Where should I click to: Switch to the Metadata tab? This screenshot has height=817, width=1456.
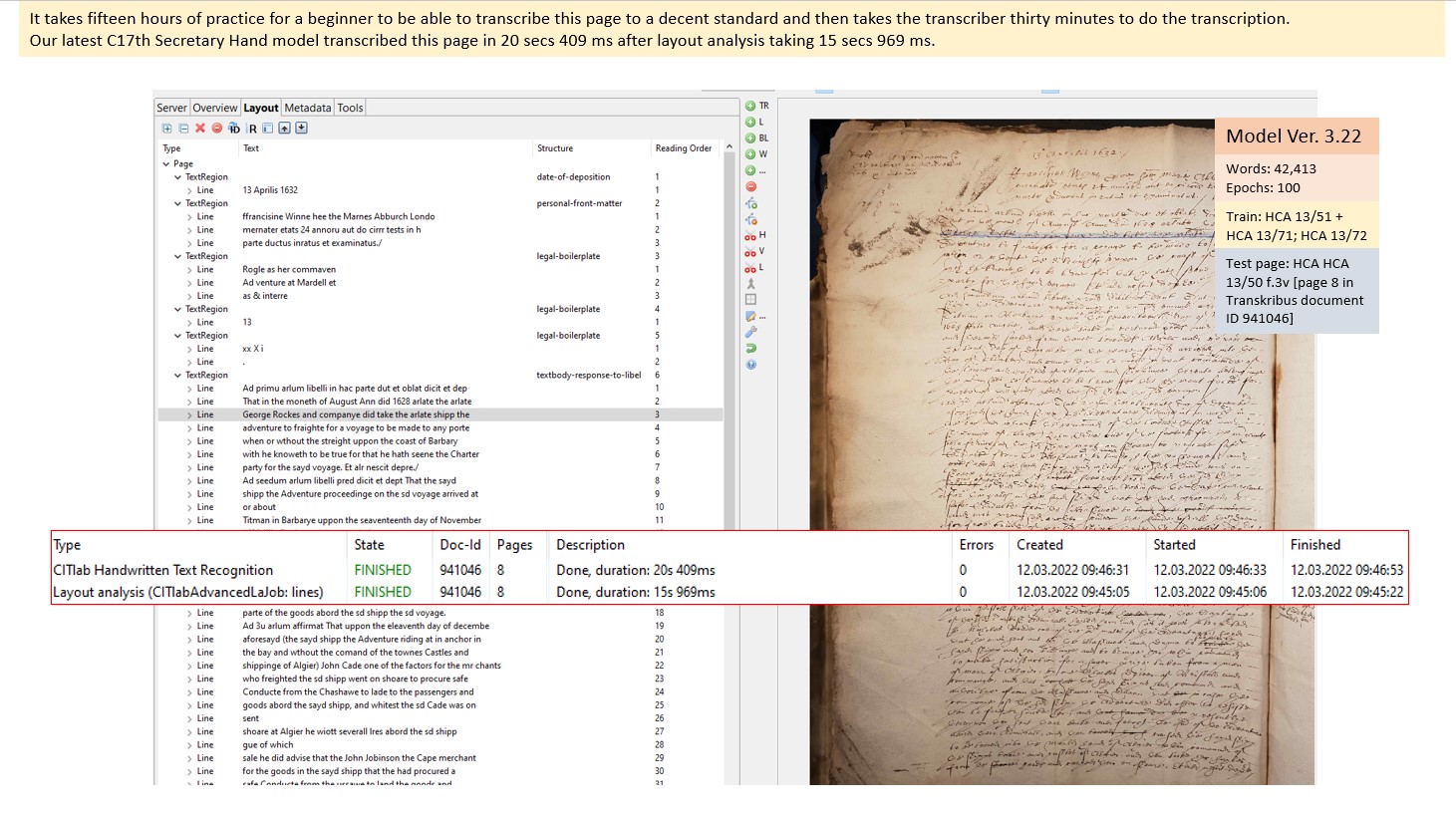tap(307, 108)
